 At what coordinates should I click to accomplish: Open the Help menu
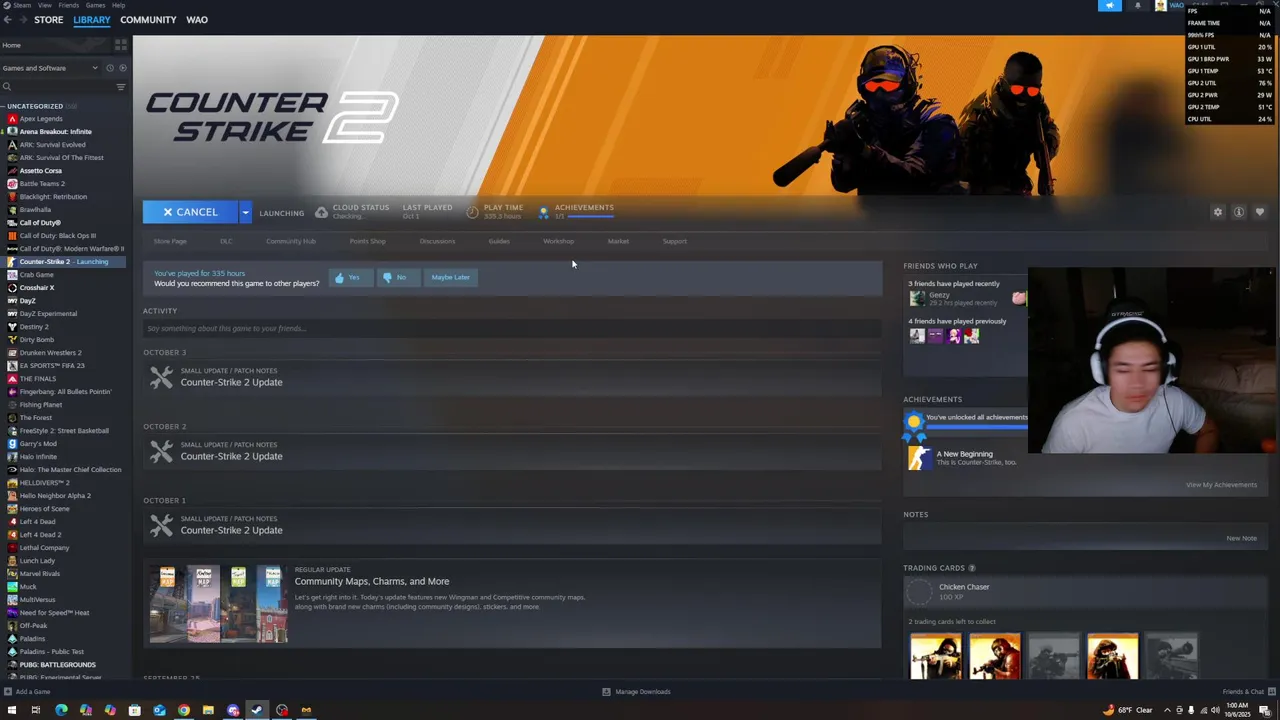119,5
